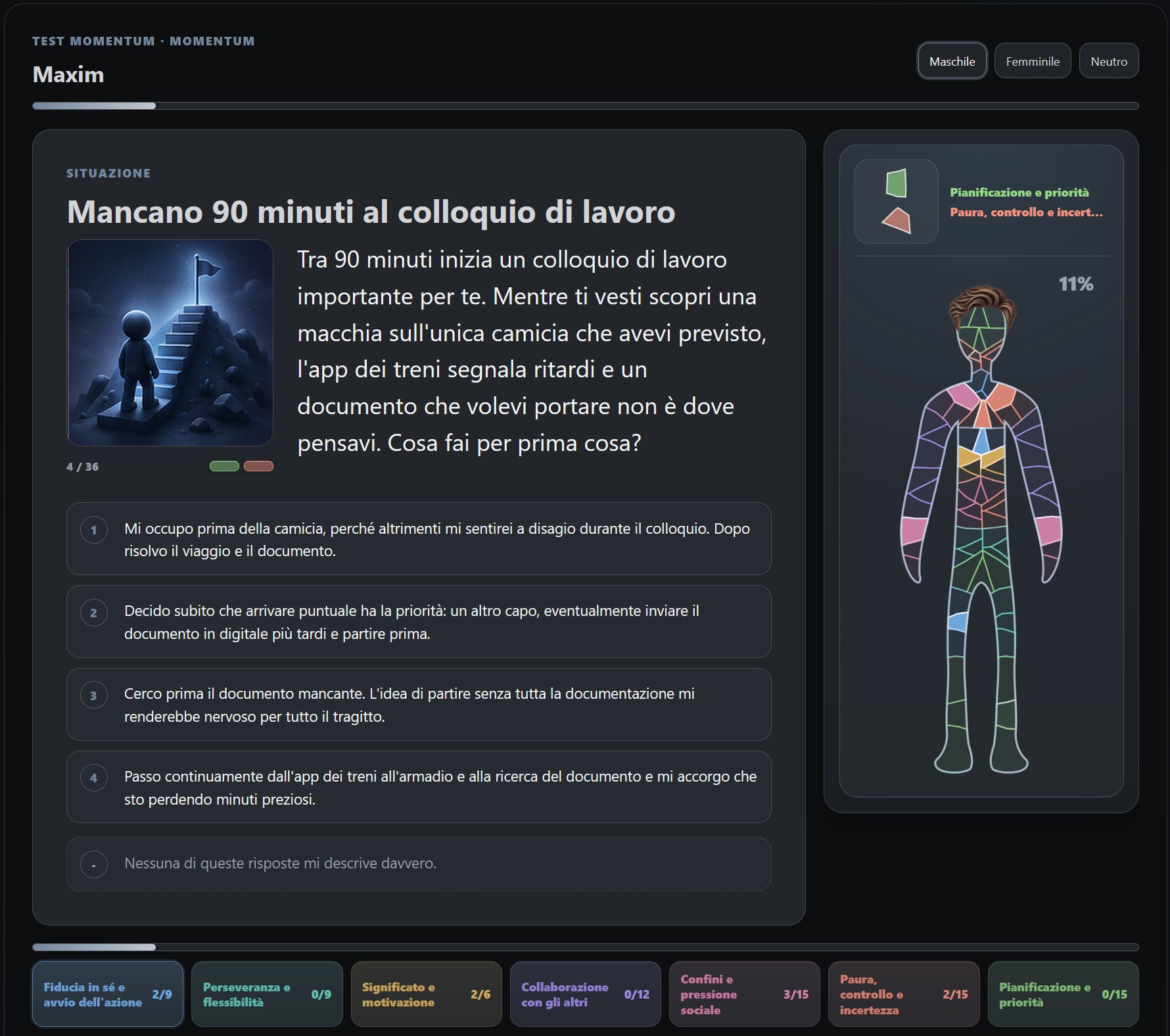Choose the Neutro figure option

coord(1109,61)
